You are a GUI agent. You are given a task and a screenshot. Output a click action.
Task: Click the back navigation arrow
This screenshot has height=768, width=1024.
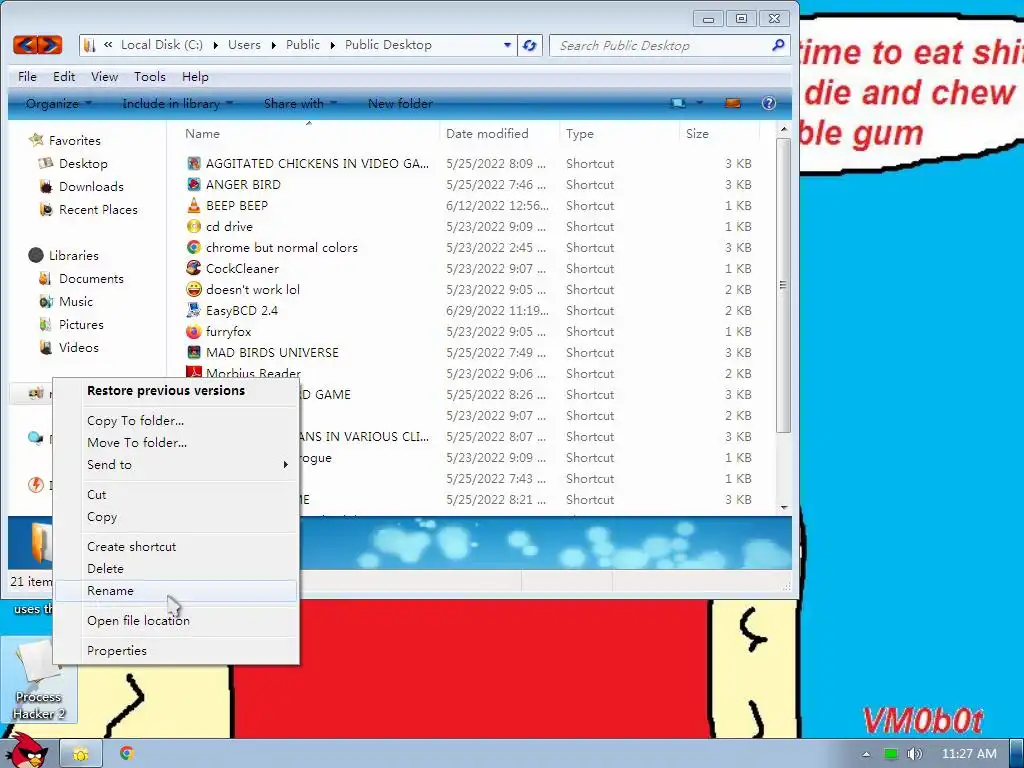[x=25, y=45]
